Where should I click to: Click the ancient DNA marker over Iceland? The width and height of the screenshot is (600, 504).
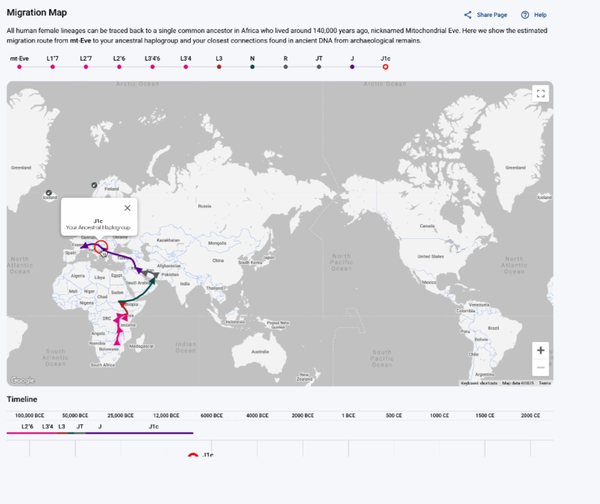[49, 192]
